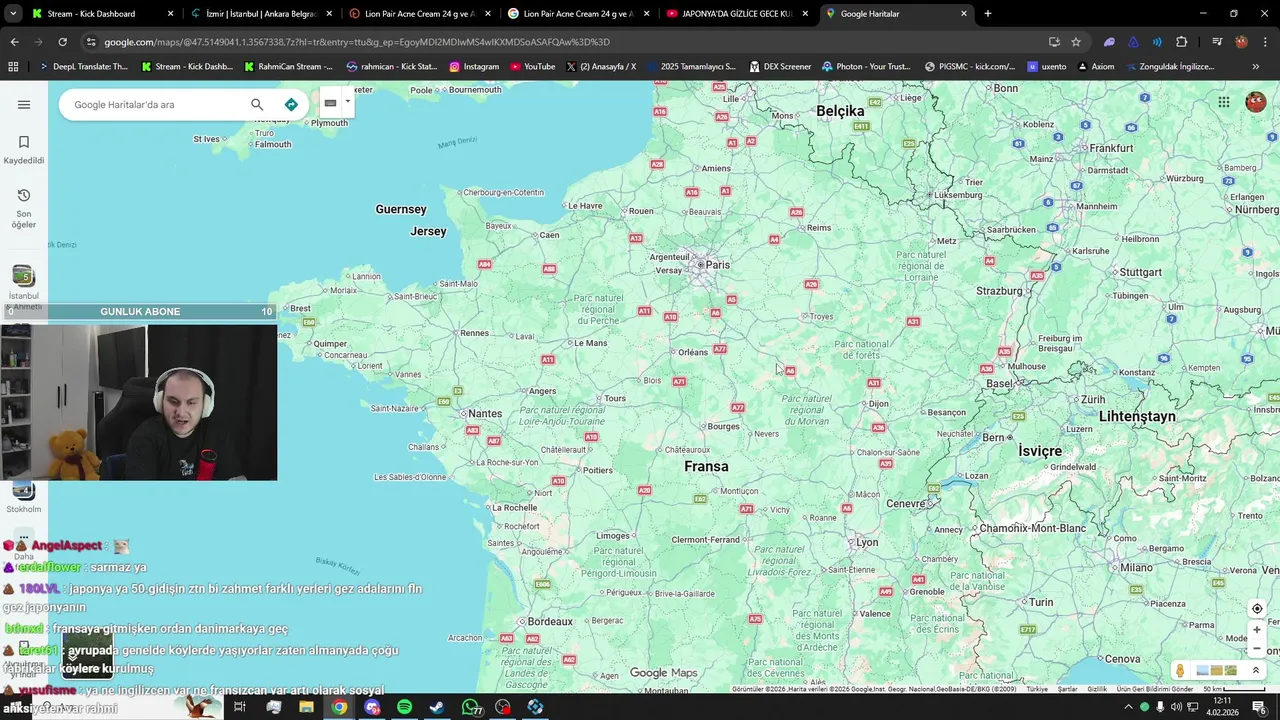The image size is (1280, 720).
Task: Open File Explorer from the taskbar
Action: pyautogui.click(x=306, y=707)
